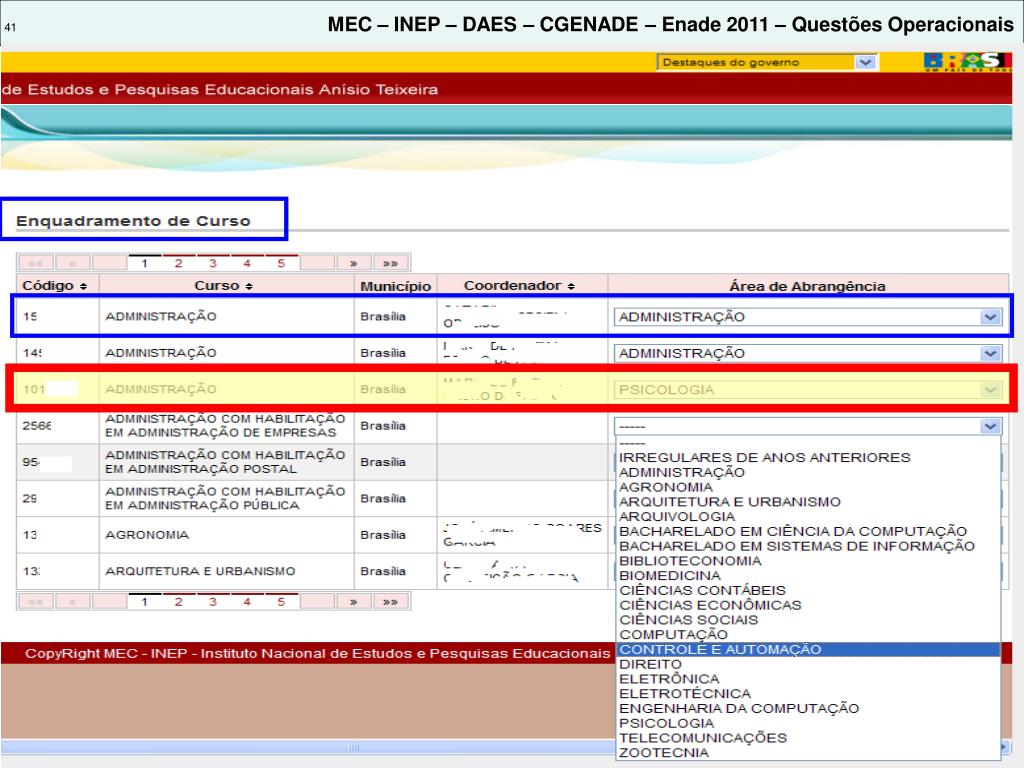Screen dimensions: 1024x768
Task: Select ENGENHARIA DA COMPUTAÇÃO option
Action: click(x=808, y=709)
